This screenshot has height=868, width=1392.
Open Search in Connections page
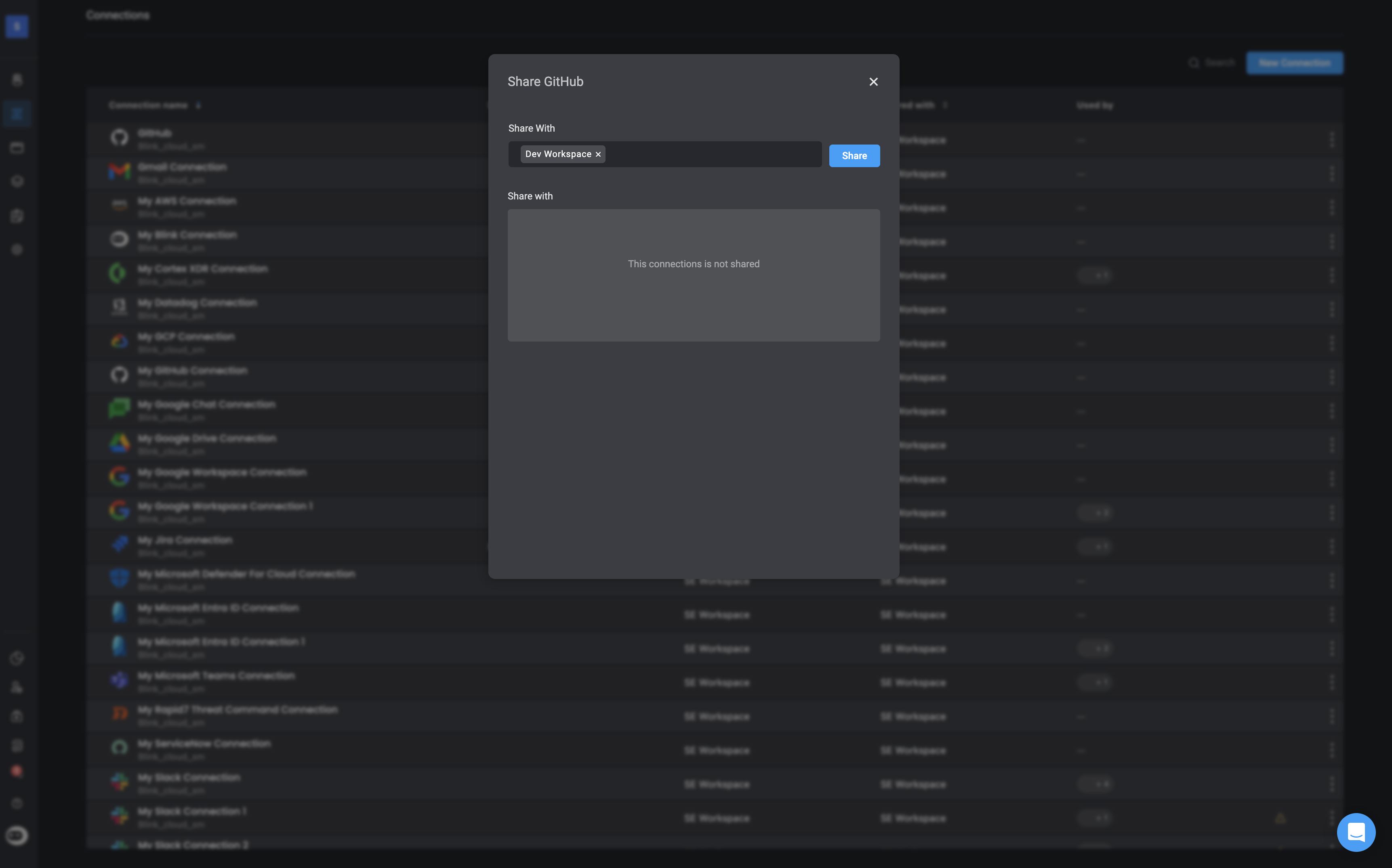coord(1211,63)
